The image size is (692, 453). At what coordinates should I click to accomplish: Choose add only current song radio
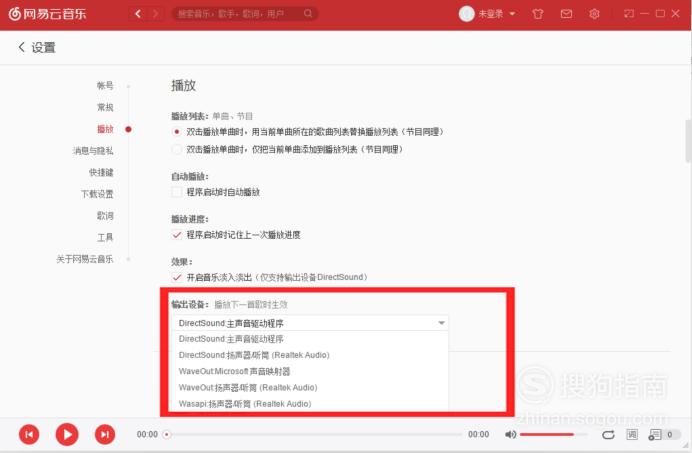(177, 149)
